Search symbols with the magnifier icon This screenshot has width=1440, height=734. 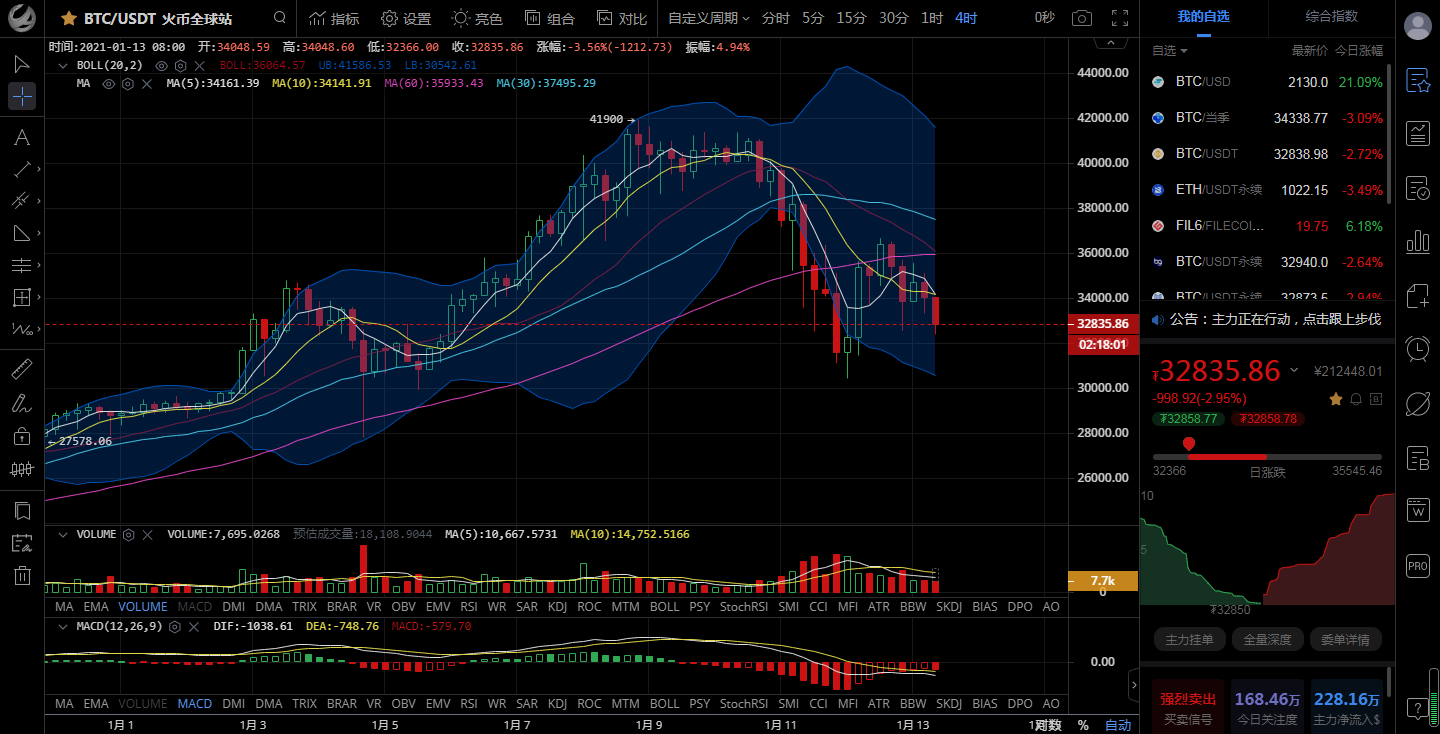tap(280, 18)
